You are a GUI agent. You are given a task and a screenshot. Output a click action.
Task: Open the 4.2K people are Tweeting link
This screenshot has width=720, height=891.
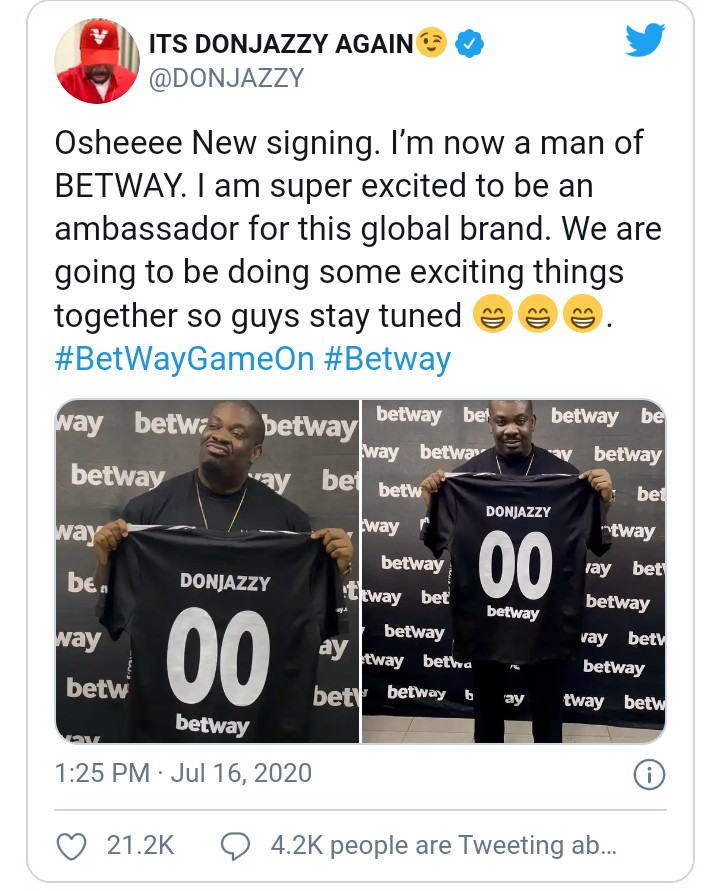[x=444, y=845]
